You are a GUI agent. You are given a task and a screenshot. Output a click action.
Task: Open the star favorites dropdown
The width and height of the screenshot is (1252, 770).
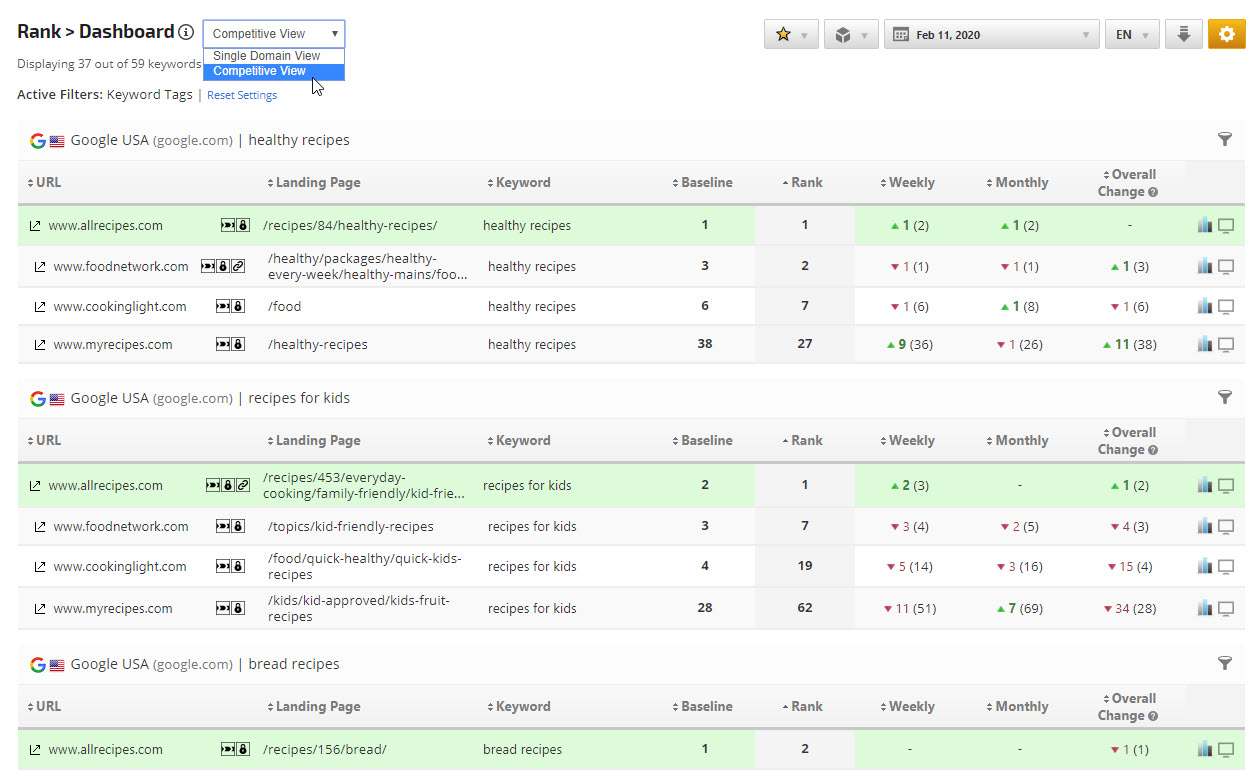[x=790, y=34]
